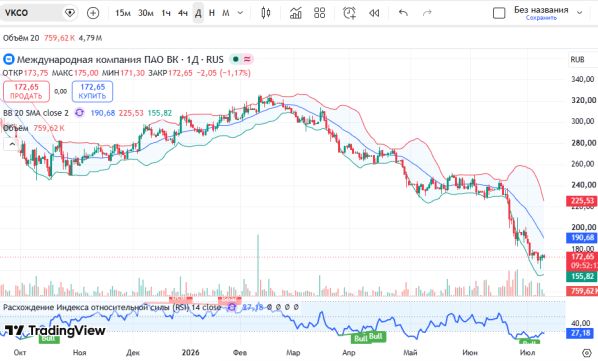Image resolution: width=598 pixels, height=361 pixels.
Task: Click the purple icon beside BB indicator
Action: click(x=79, y=113)
